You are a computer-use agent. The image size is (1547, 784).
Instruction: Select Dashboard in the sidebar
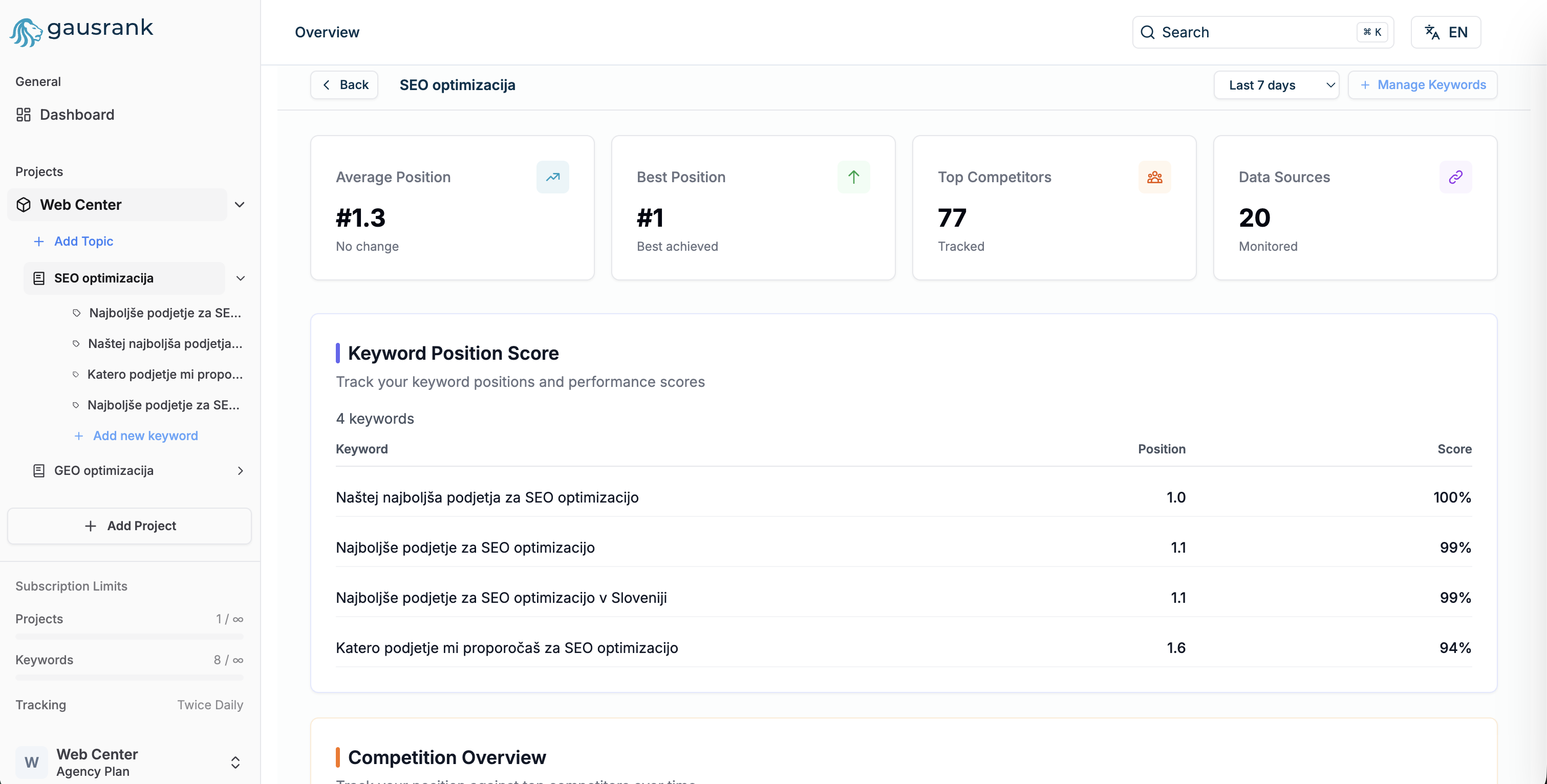77,115
